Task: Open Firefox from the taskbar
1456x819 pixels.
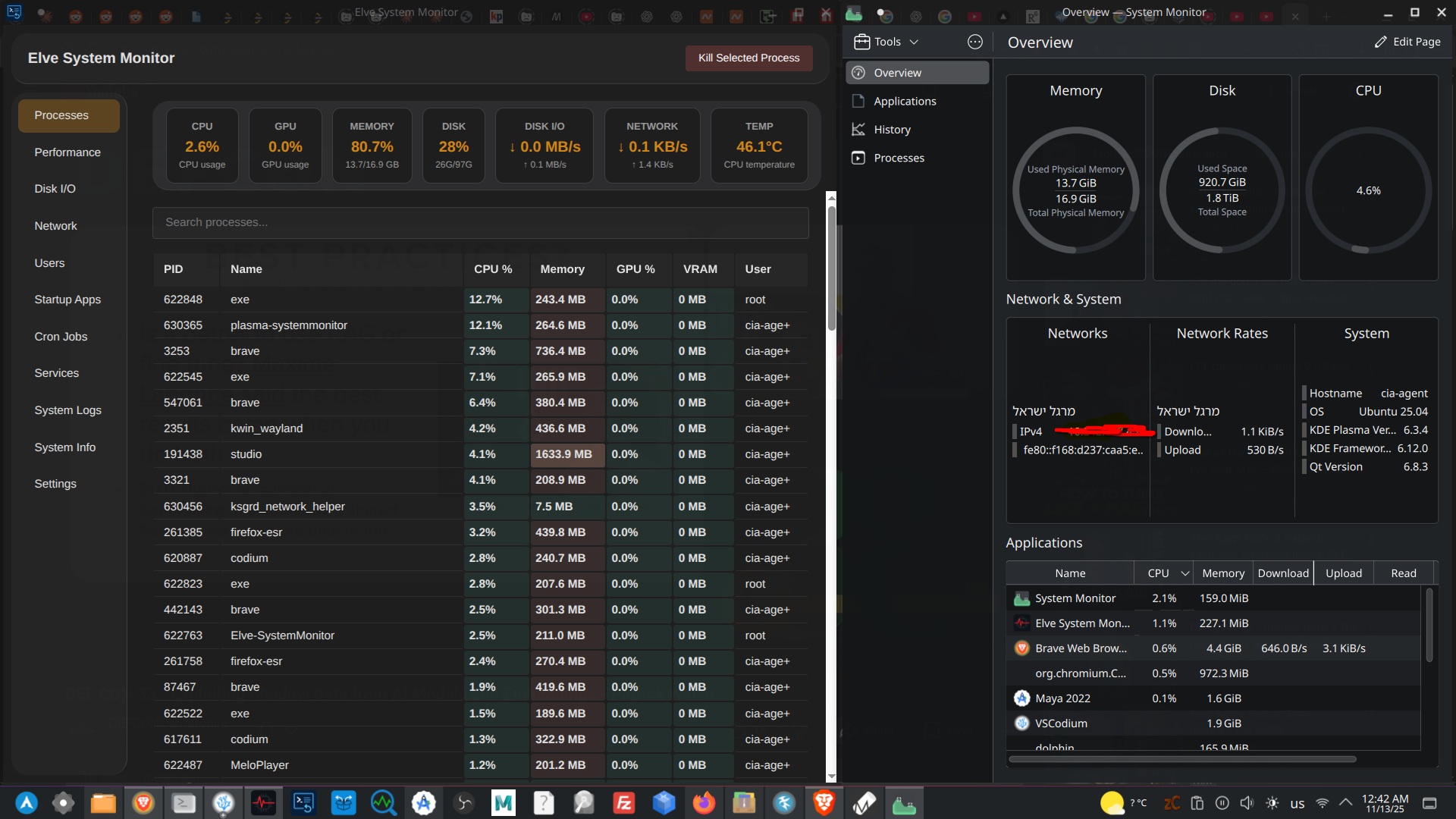Action: pyautogui.click(x=704, y=802)
